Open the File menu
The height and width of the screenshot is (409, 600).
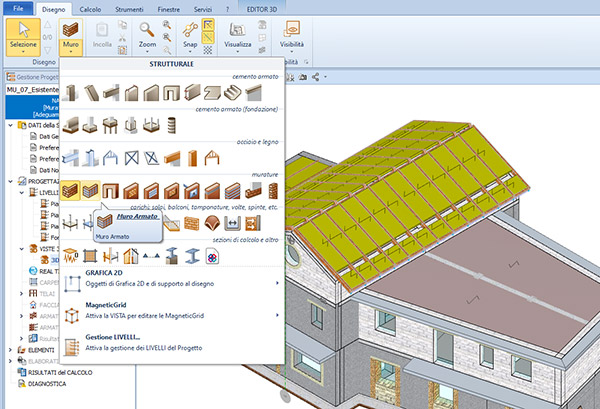click(18, 8)
